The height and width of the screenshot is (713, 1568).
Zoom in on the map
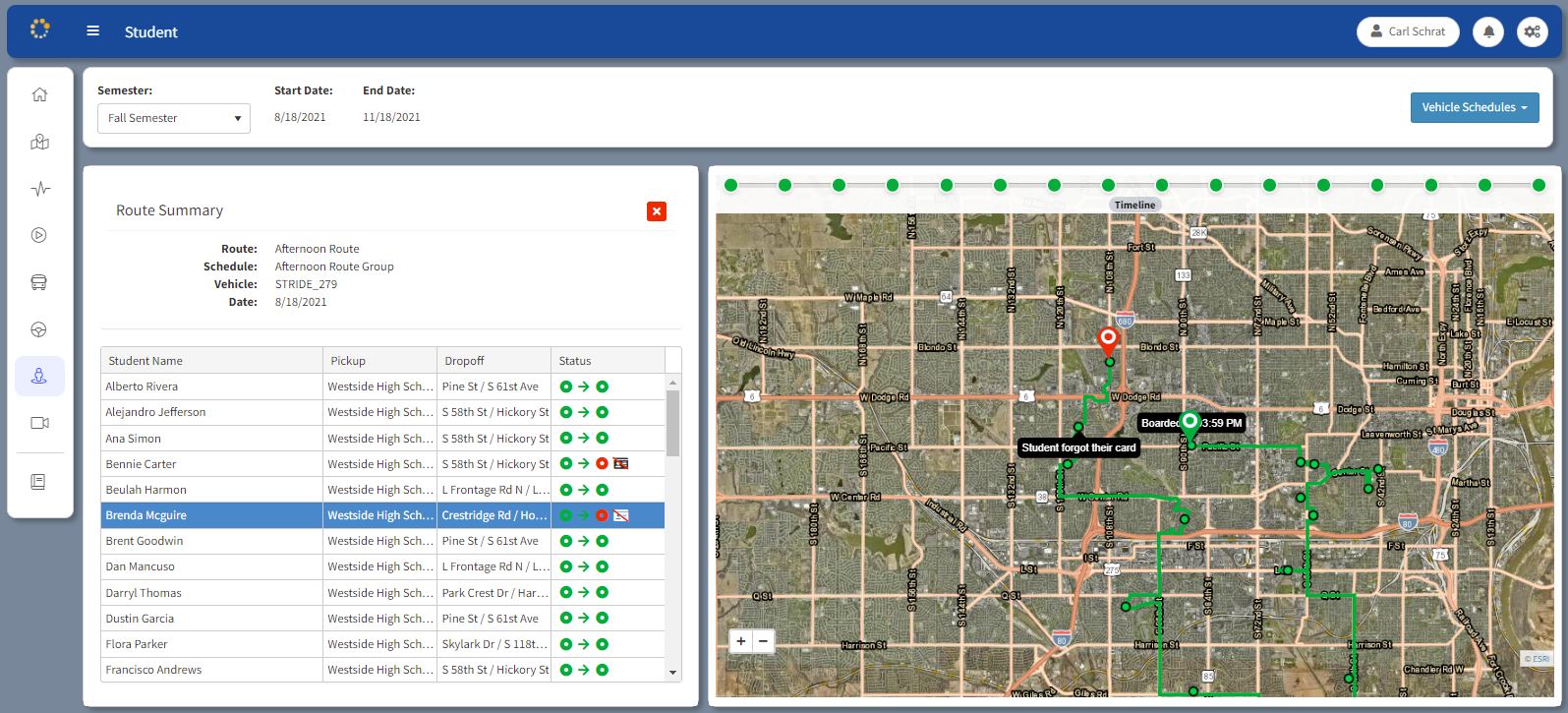pyautogui.click(x=741, y=641)
